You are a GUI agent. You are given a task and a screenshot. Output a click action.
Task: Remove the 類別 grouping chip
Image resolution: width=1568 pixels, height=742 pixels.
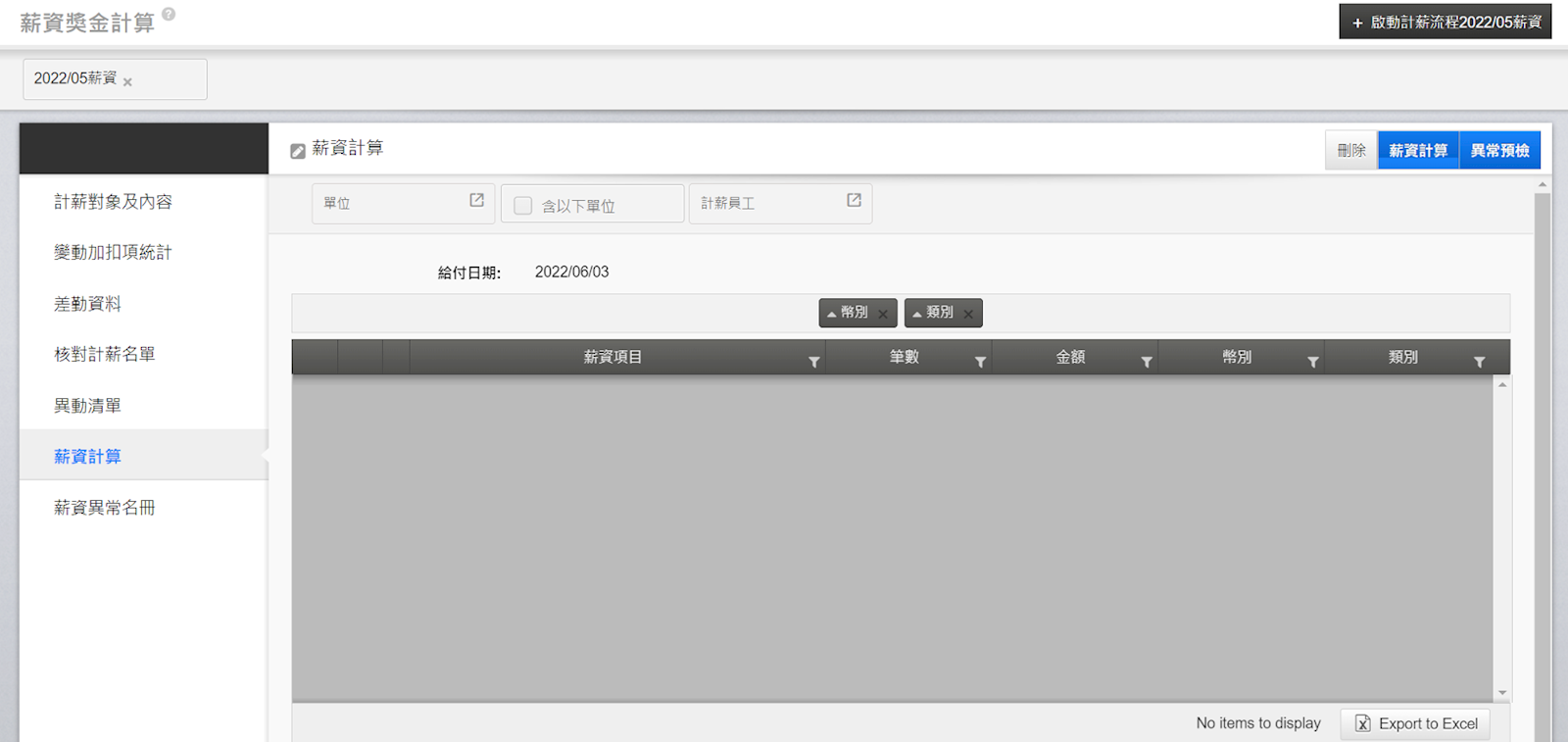968,315
